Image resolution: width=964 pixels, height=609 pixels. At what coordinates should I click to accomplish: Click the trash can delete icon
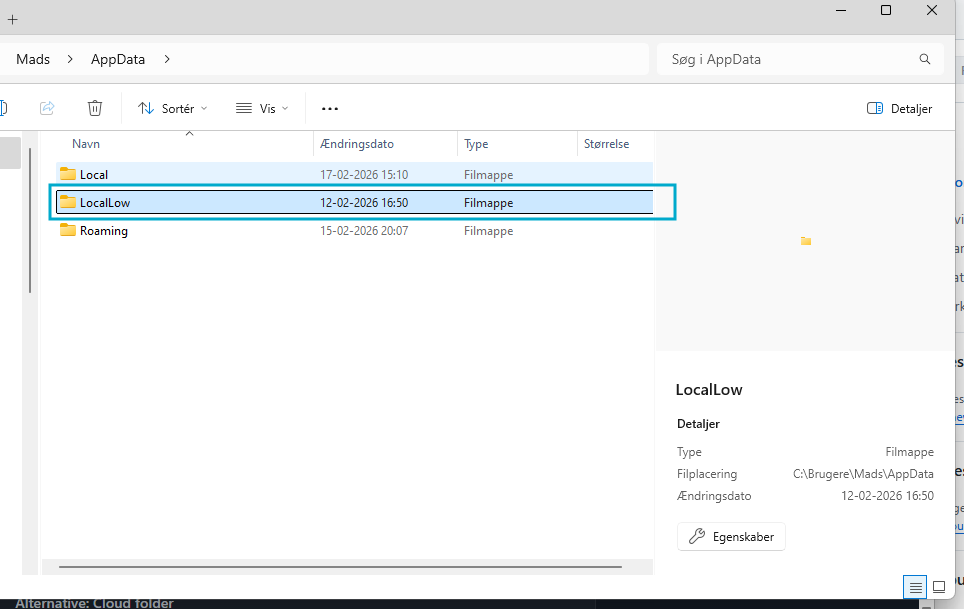coord(95,108)
